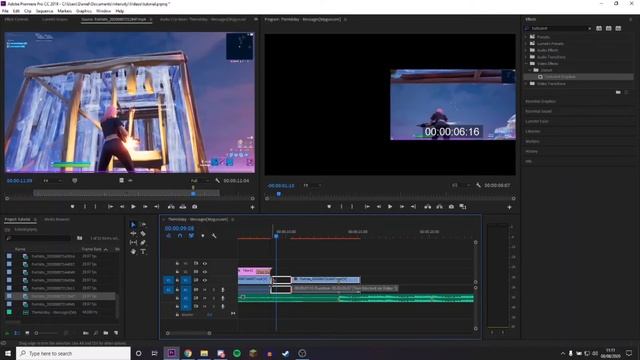Open the File menu
Viewport: 640px width, 360px height.
[x=5, y=11]
